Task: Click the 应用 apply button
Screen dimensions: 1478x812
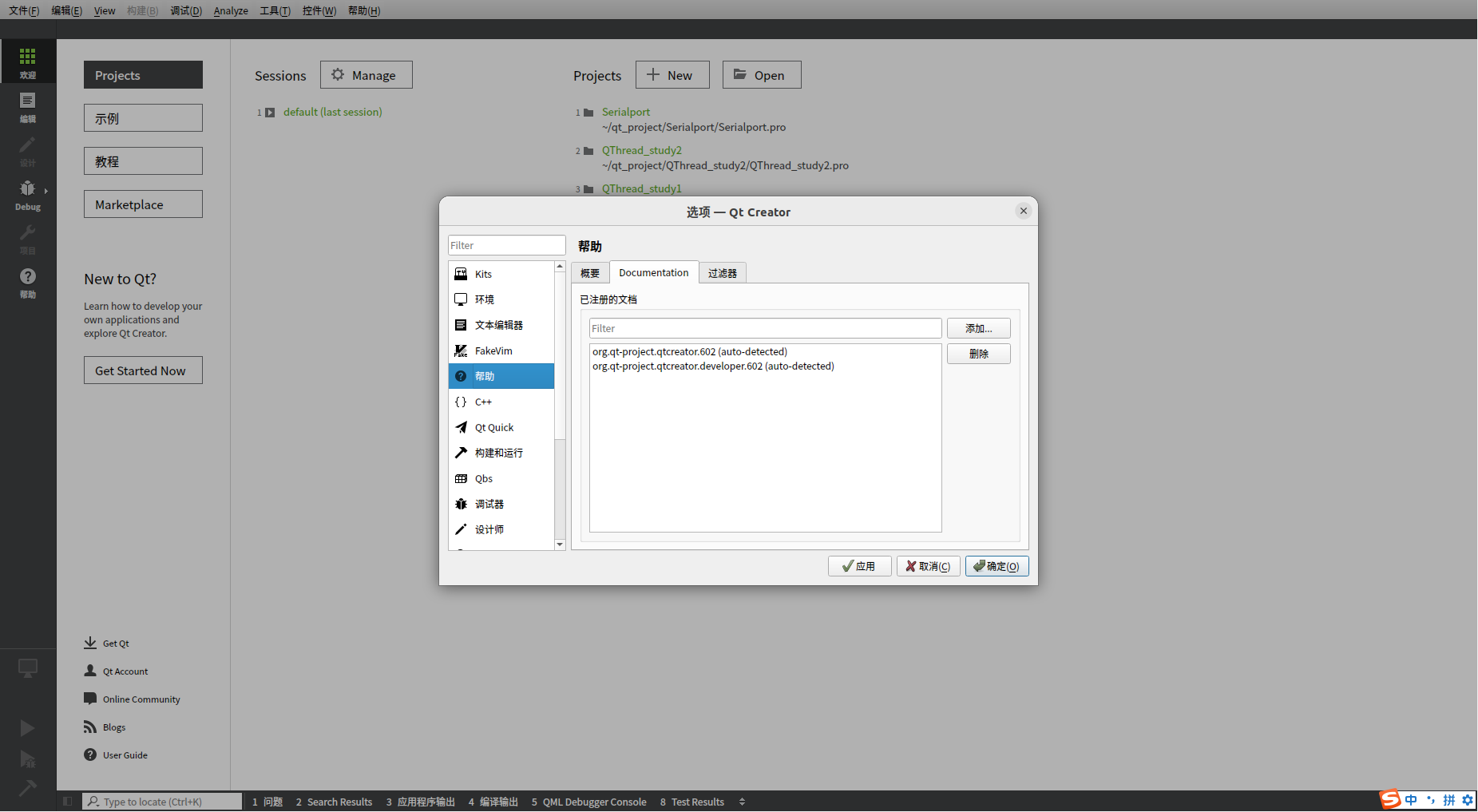Action: [x=860, y=566]
